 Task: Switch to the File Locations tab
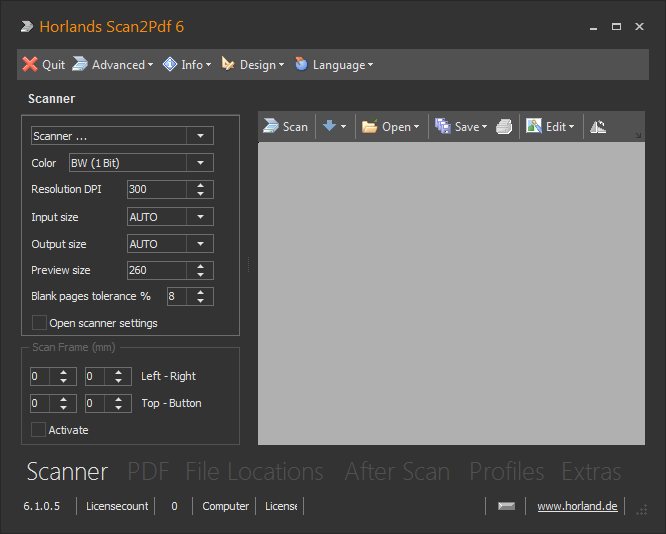tap(254, 472)
